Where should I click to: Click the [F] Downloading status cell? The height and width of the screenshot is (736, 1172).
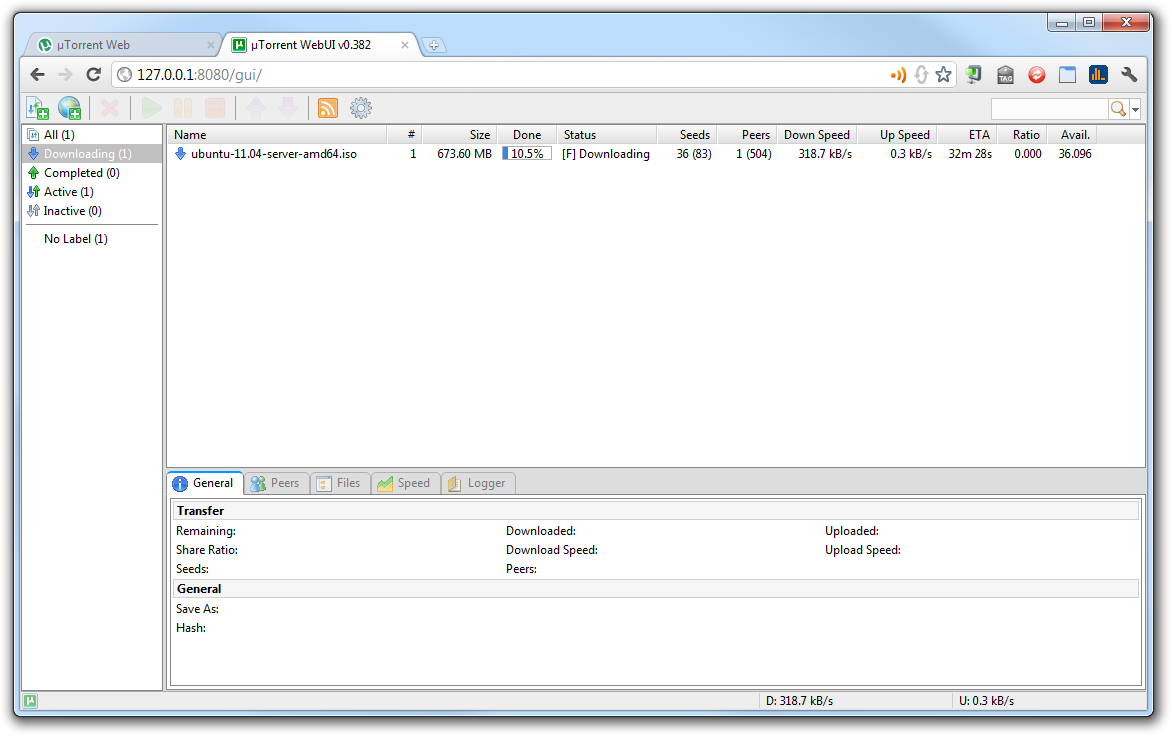point(606,154)
